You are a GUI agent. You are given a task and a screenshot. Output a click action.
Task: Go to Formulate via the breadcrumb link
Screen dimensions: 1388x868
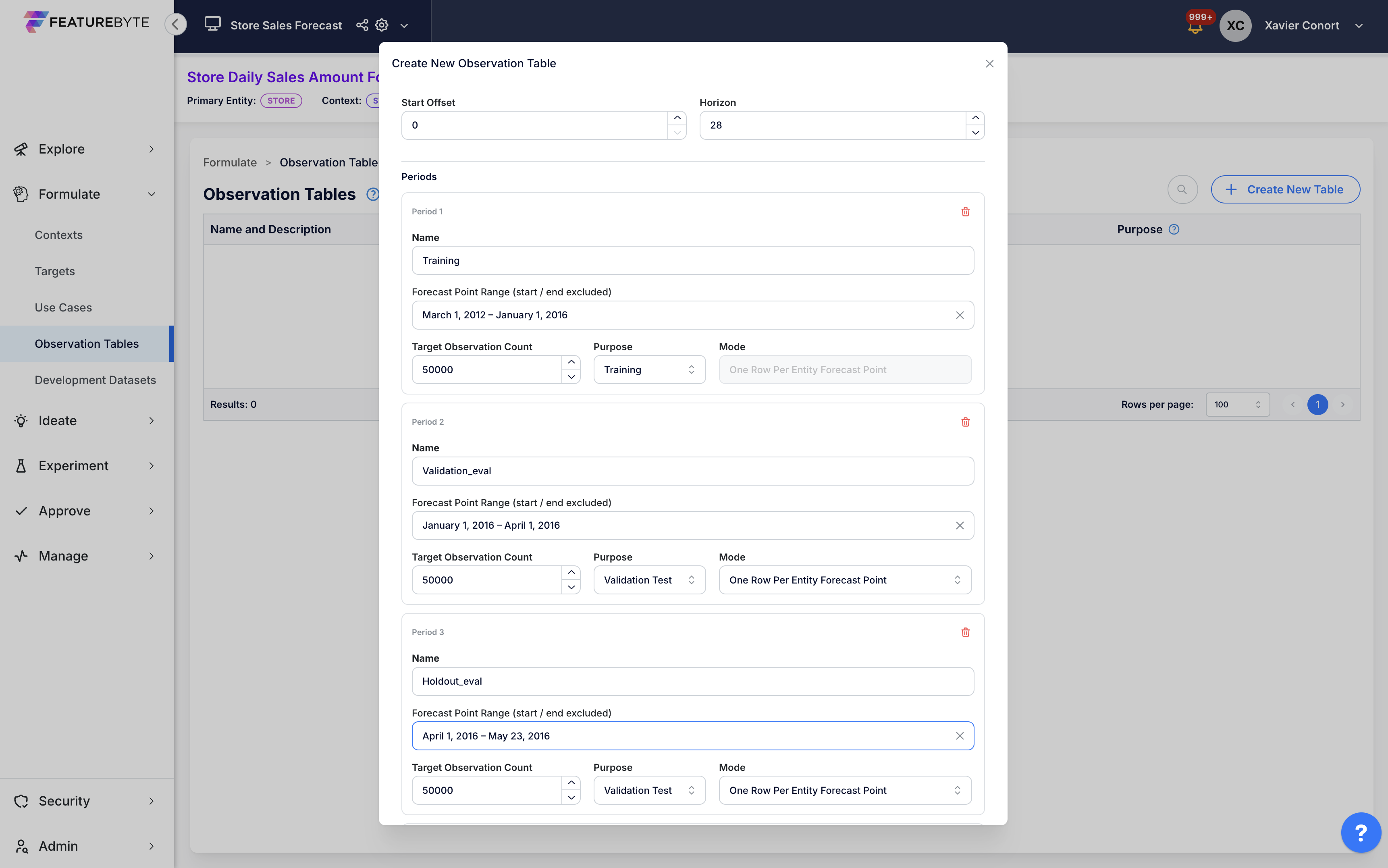[x=230, y=162]
